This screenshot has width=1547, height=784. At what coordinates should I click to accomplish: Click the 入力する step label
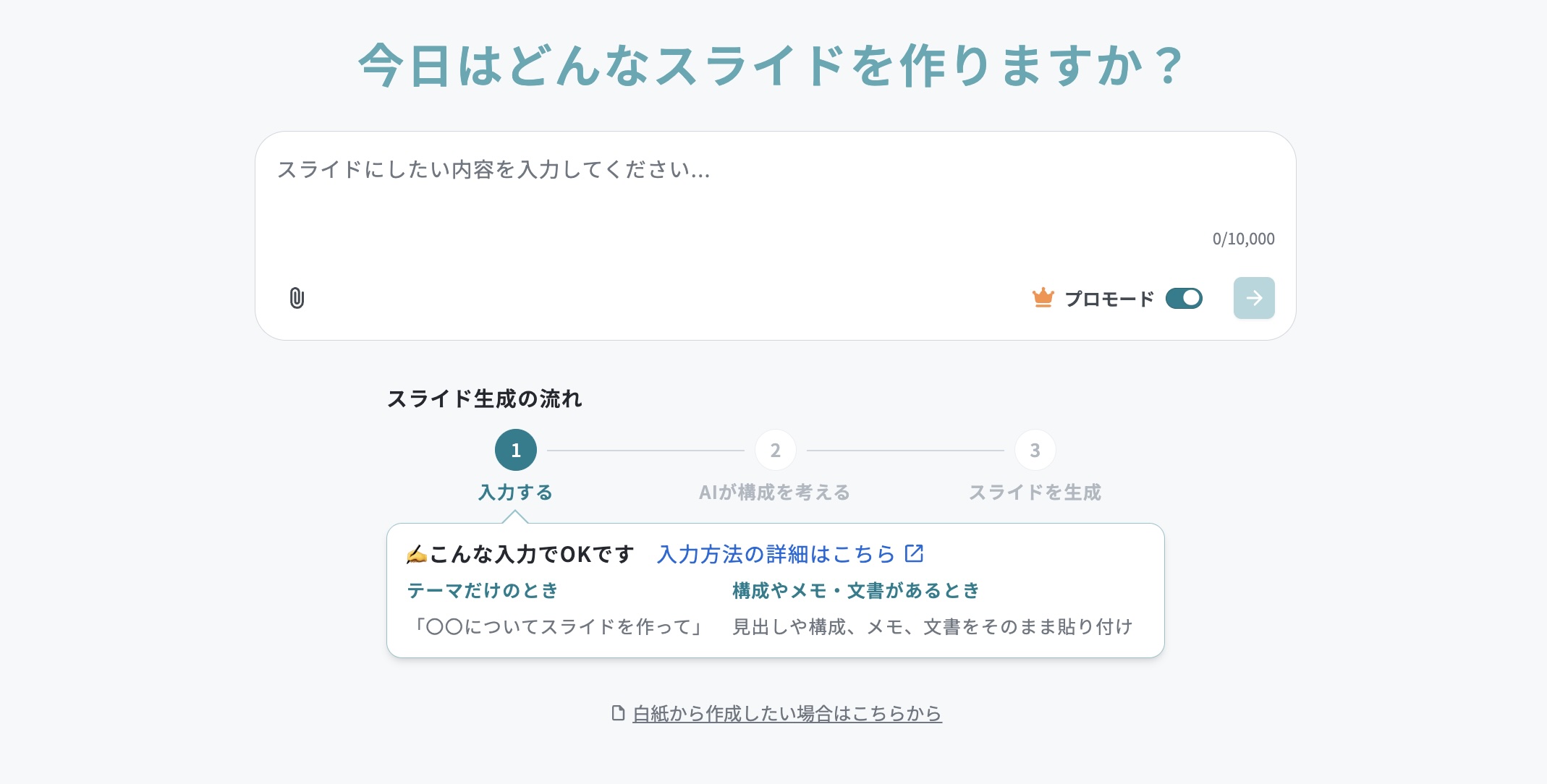tap(516, 493)
